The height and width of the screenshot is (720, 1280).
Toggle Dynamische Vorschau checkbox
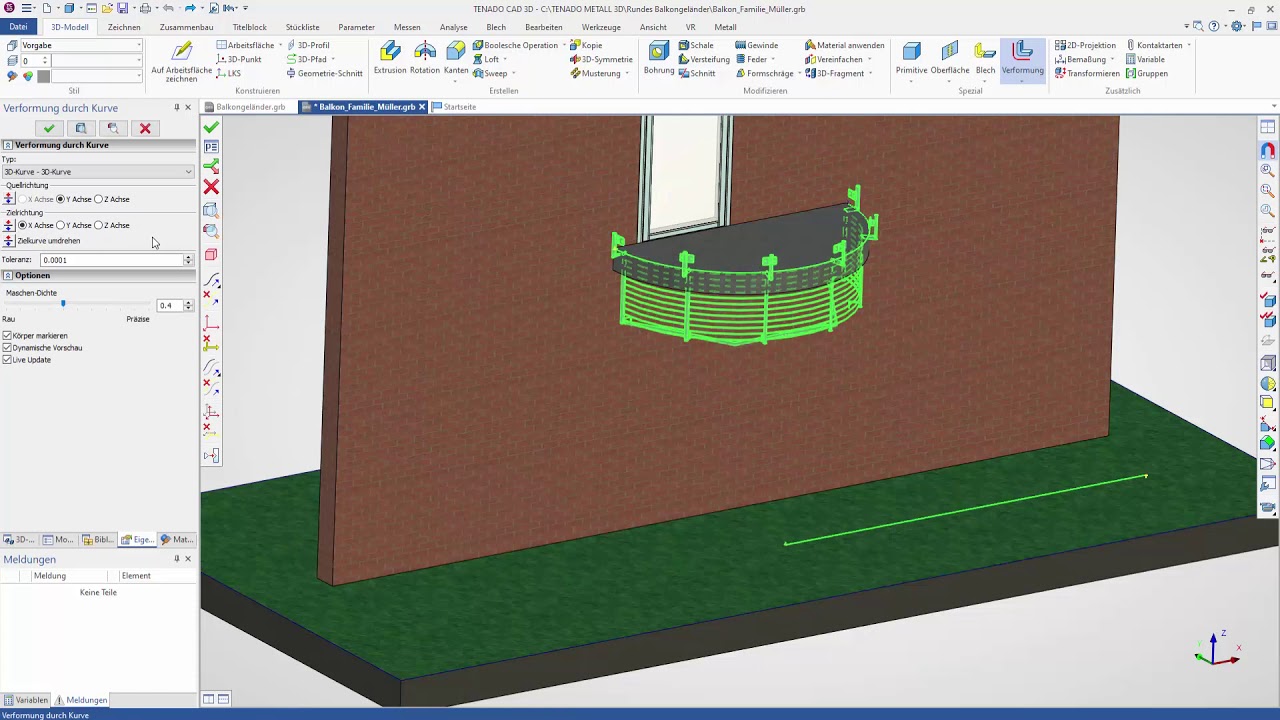pos(8,348)
